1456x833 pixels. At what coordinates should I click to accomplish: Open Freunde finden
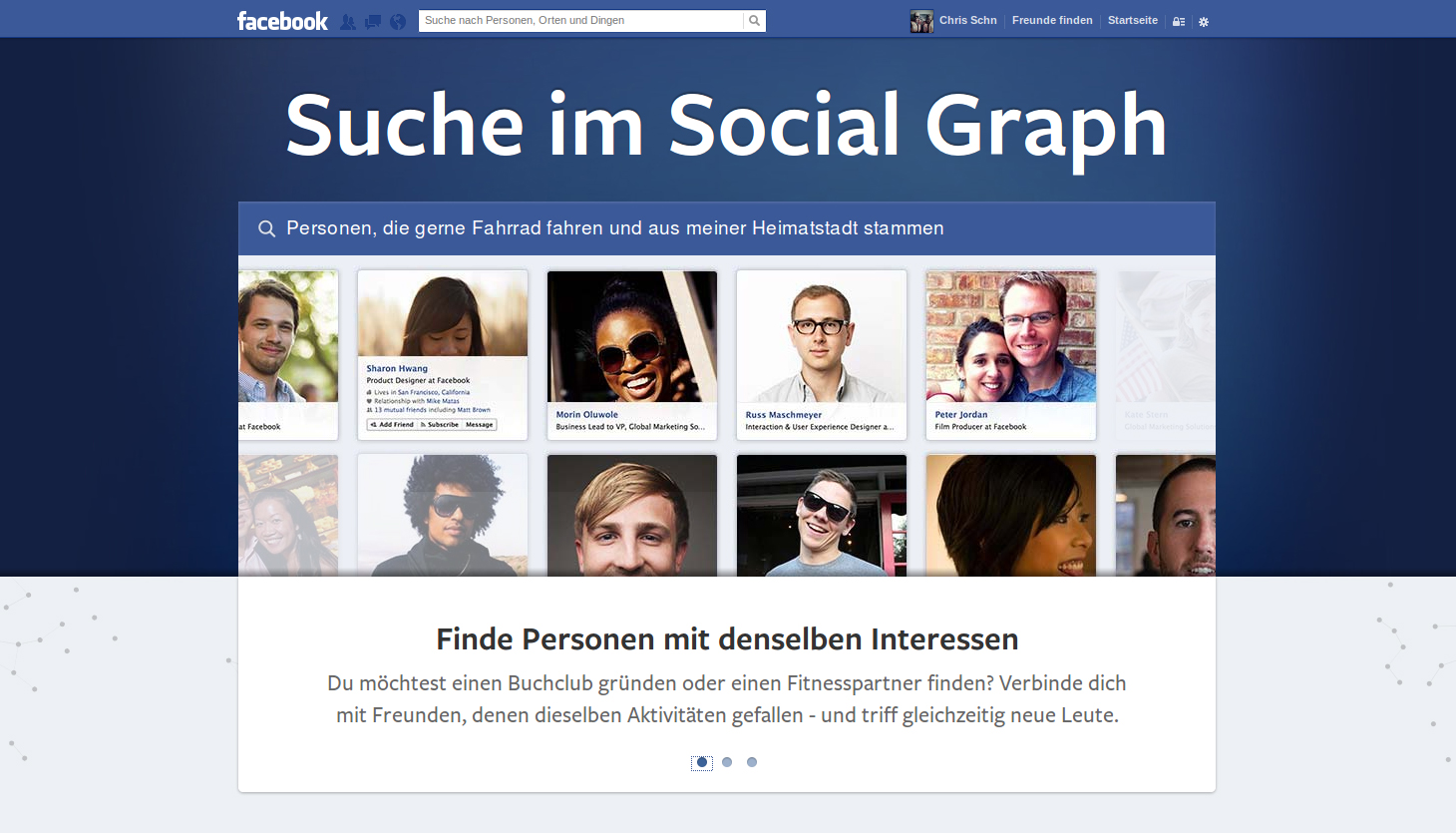(1052, 20)
